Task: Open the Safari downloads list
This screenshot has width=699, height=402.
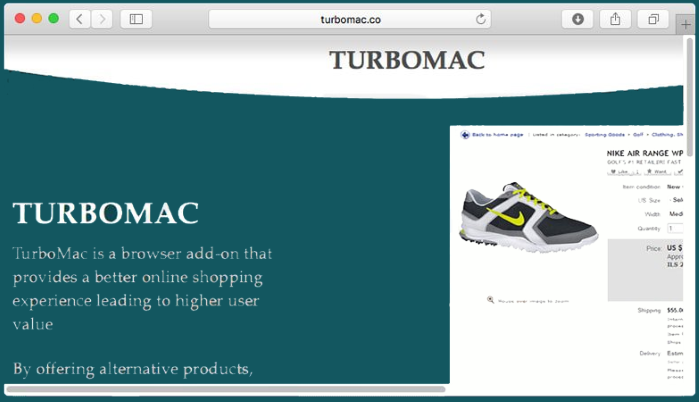Action: [x=578, y=19]
